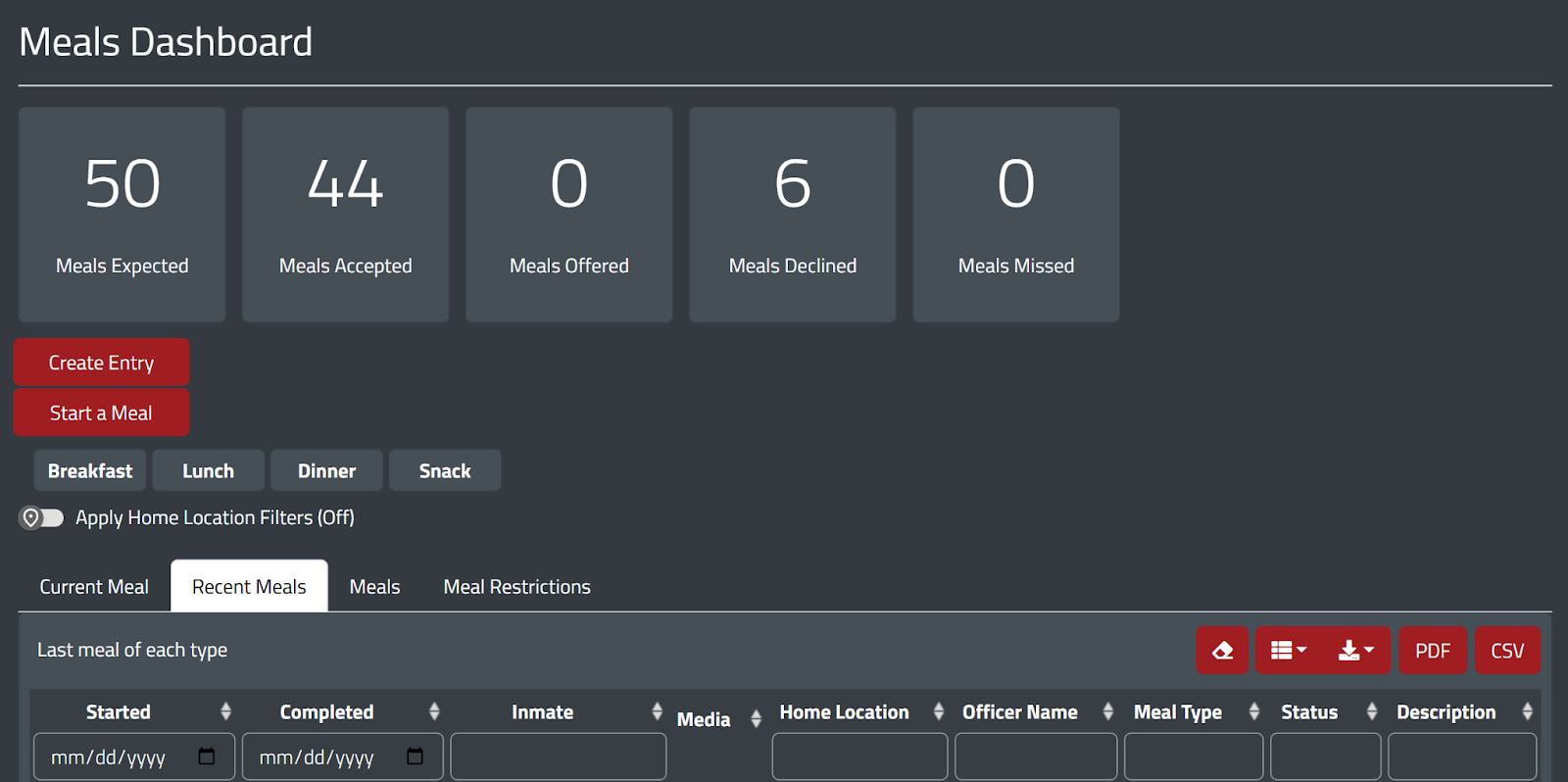Click the Start a Meal button
The width and height of the screenshot is (1568, 782).
tap(101, 414)
